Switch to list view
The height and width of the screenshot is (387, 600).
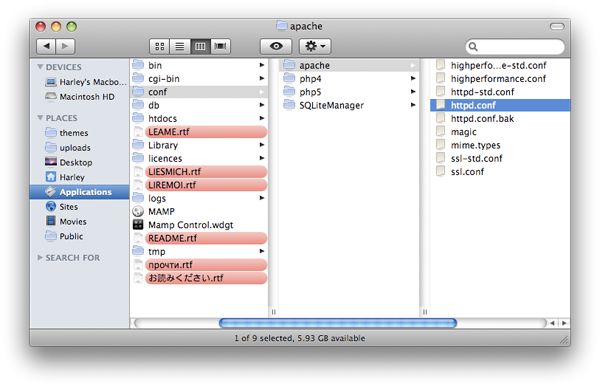(x=180, y=46)
